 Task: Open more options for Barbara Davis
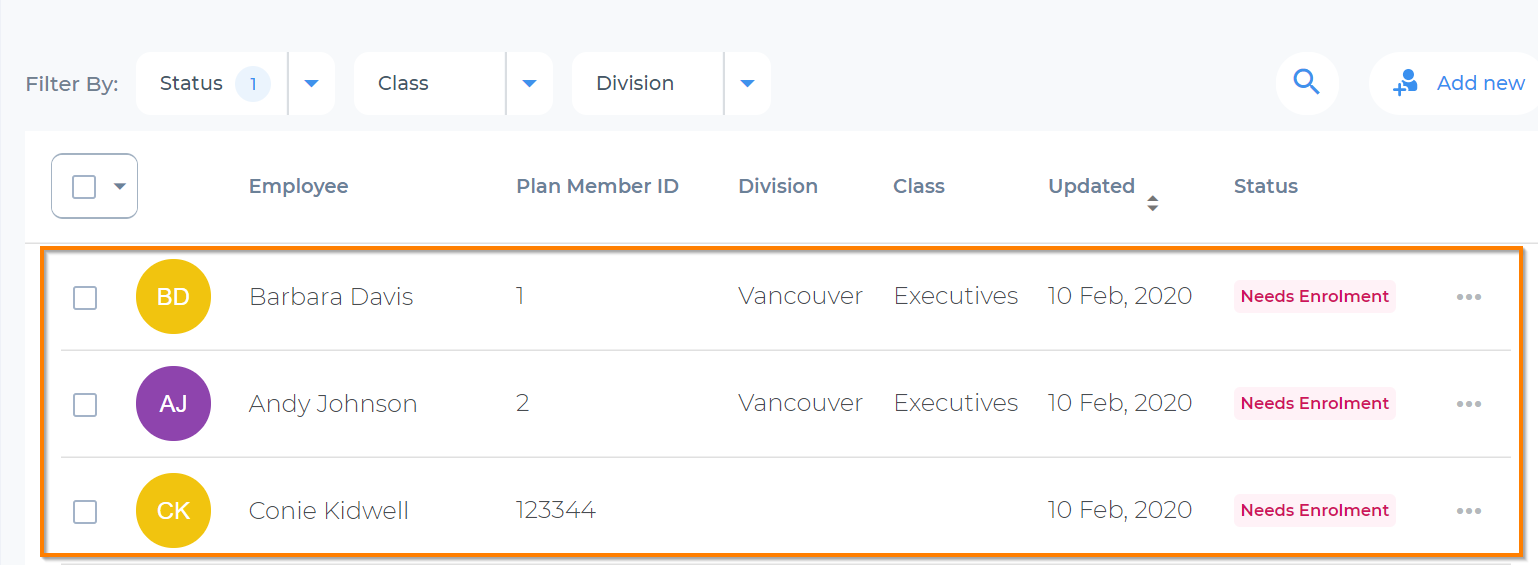coord(1468,297)
